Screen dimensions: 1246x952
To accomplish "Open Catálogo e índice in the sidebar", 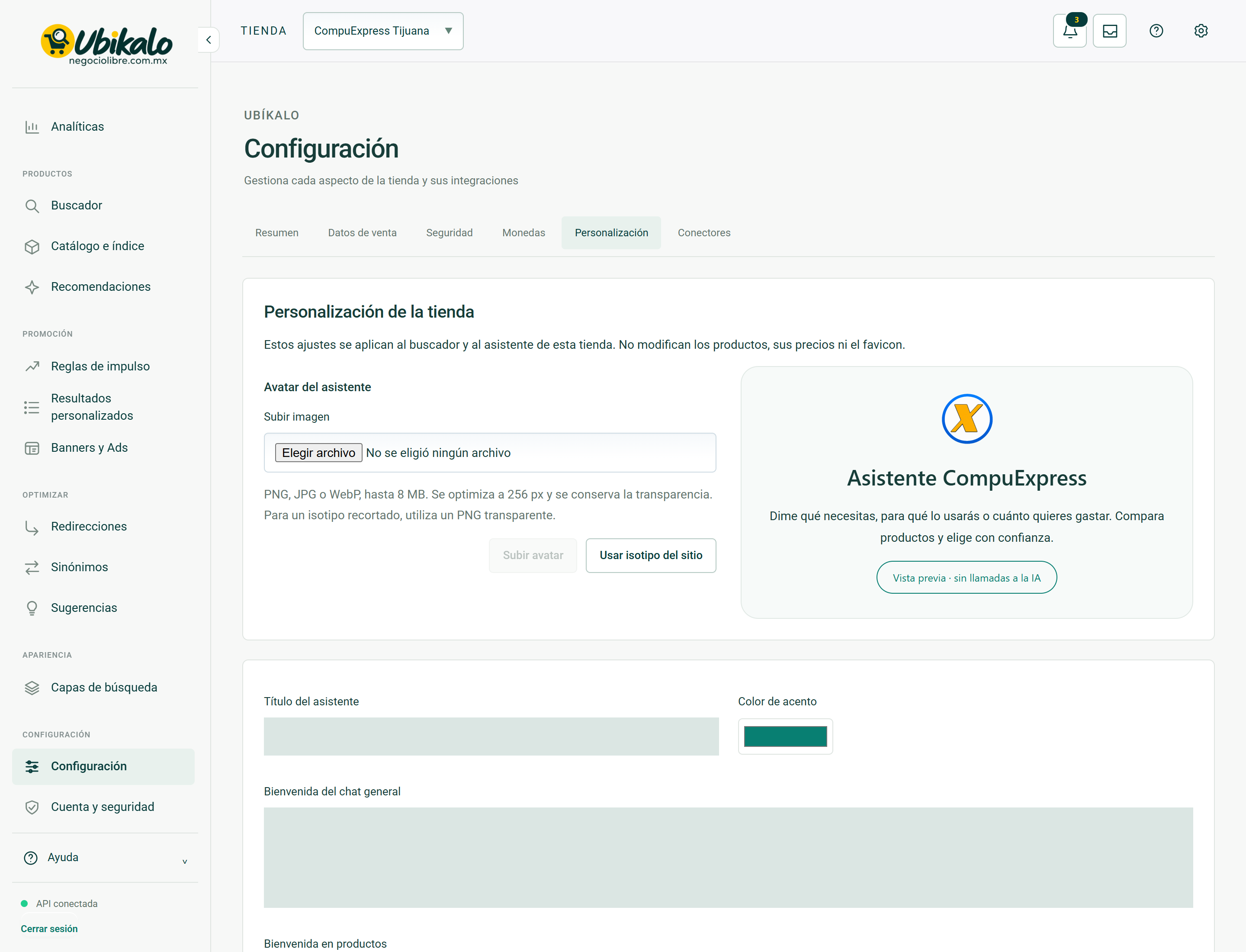I will tap(103, 247).
